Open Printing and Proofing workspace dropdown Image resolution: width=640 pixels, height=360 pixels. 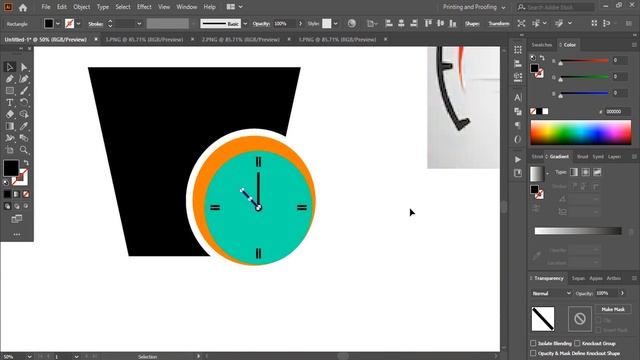pyautogui.click(x=474, y=7)
